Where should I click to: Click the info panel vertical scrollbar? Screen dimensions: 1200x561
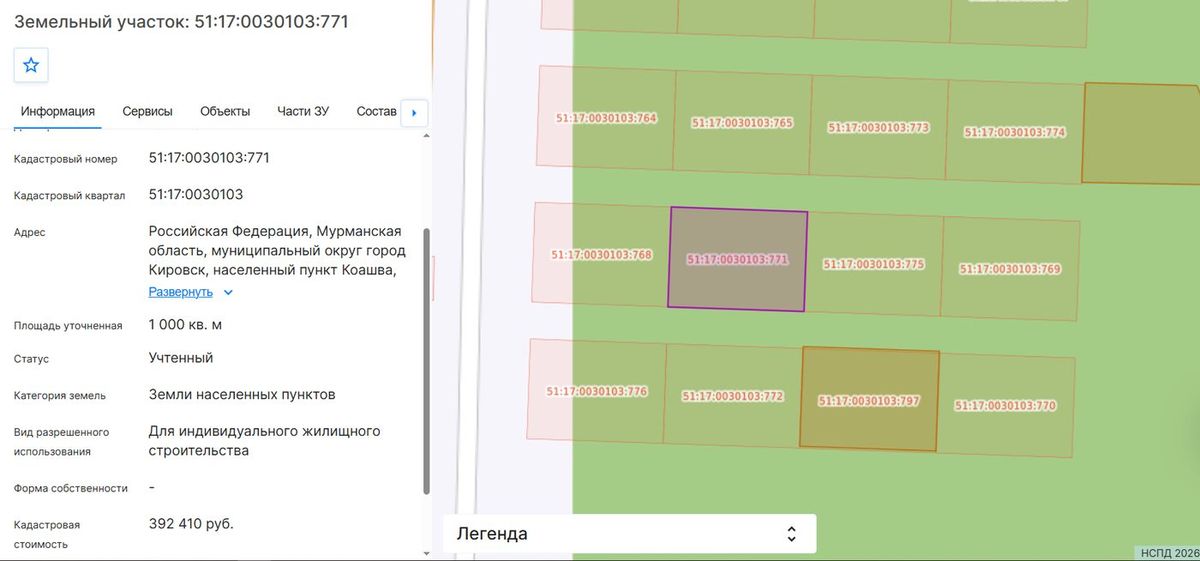(x=427, y=360)
